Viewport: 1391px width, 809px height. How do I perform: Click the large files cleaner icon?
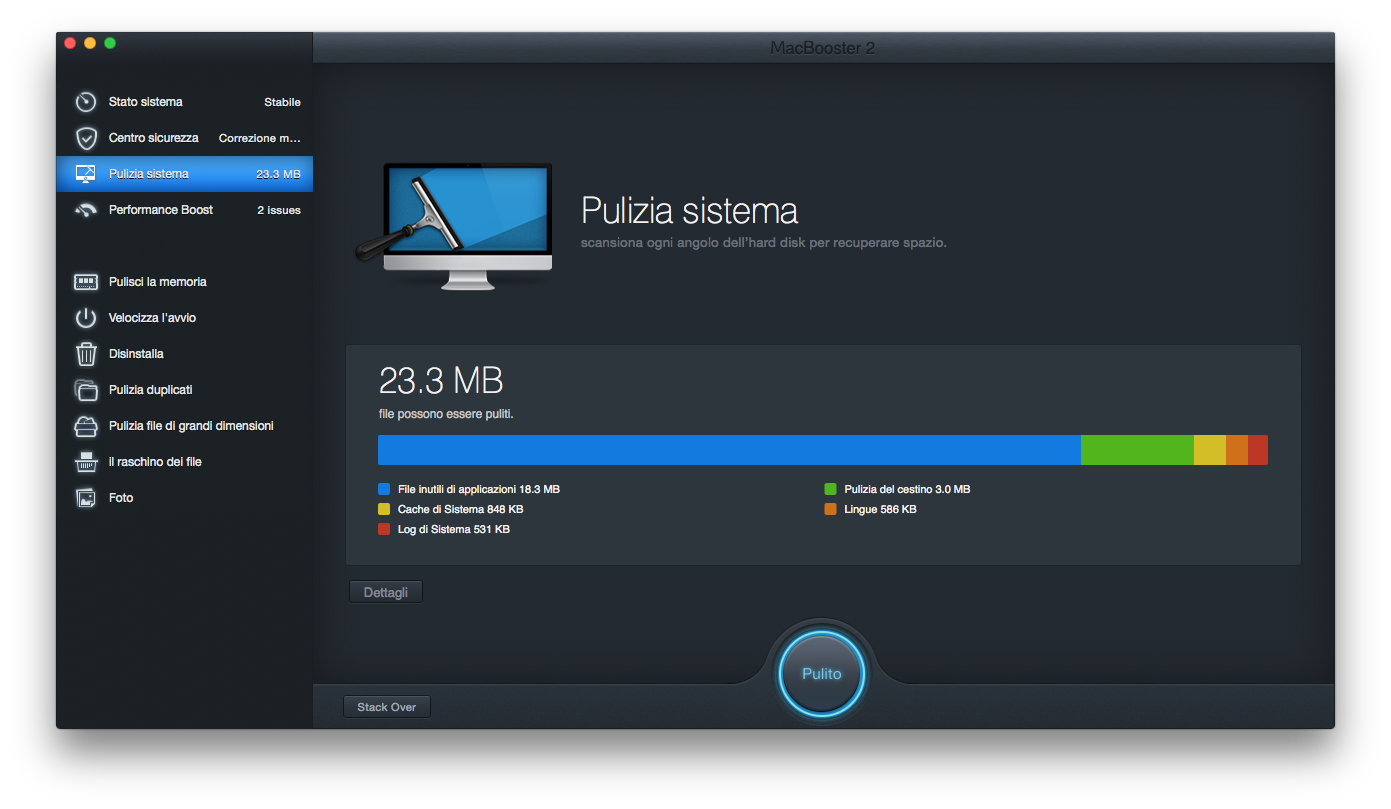86,426
